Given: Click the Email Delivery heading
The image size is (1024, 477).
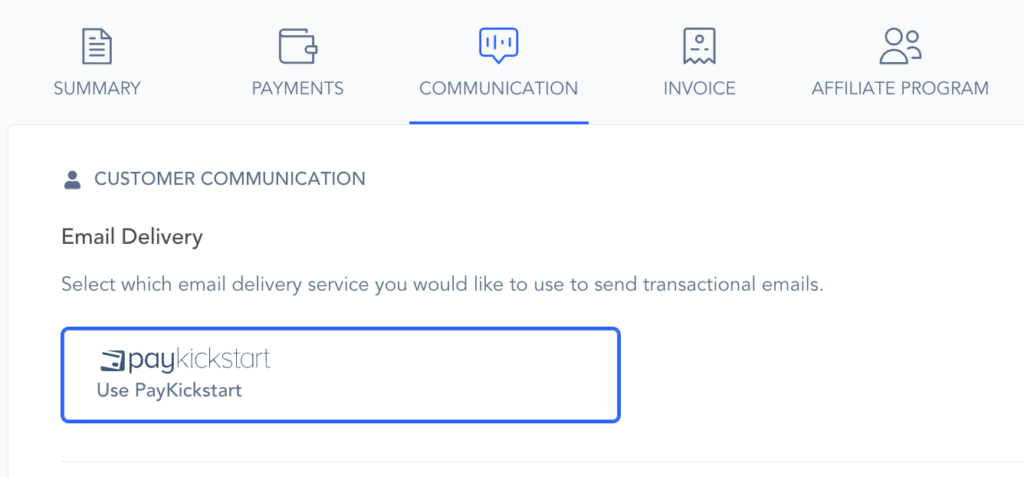Looking at the screenshot, I should 132,237.
